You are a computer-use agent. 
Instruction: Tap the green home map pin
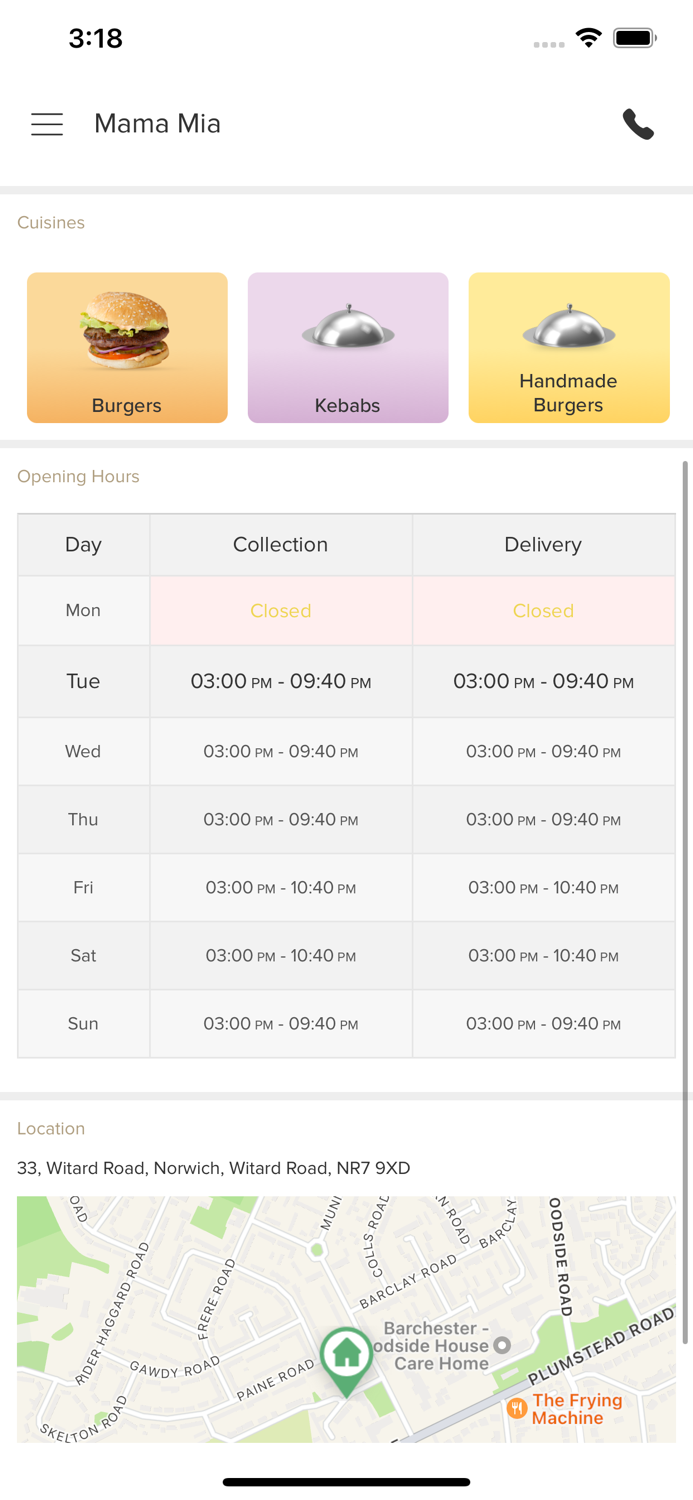pyautogui.click(x=346, y=1358)
